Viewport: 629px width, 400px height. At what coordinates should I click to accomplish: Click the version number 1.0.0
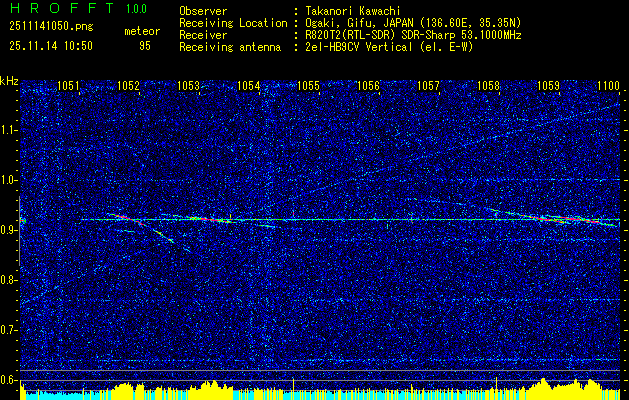(x=136, y=9)
